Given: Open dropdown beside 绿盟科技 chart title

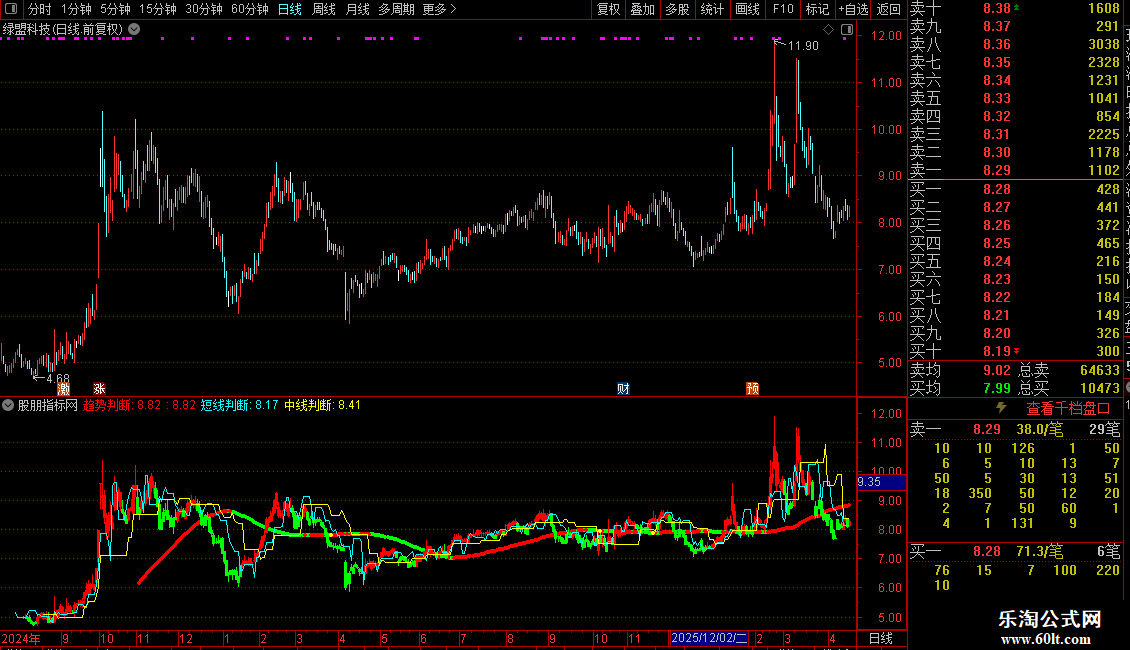Looking at the screenshot, I should pos(134,29).
